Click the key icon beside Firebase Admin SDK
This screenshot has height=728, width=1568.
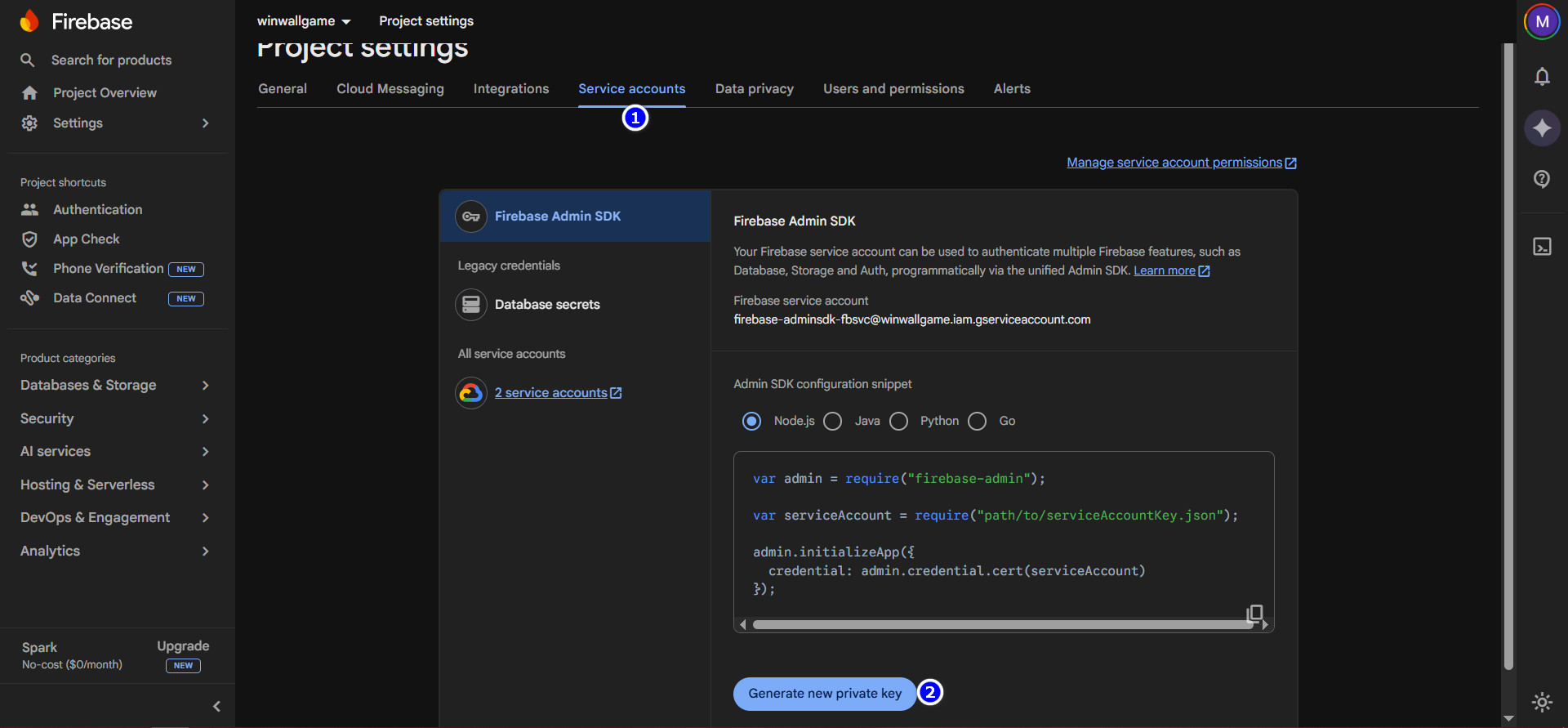point(471,217)
